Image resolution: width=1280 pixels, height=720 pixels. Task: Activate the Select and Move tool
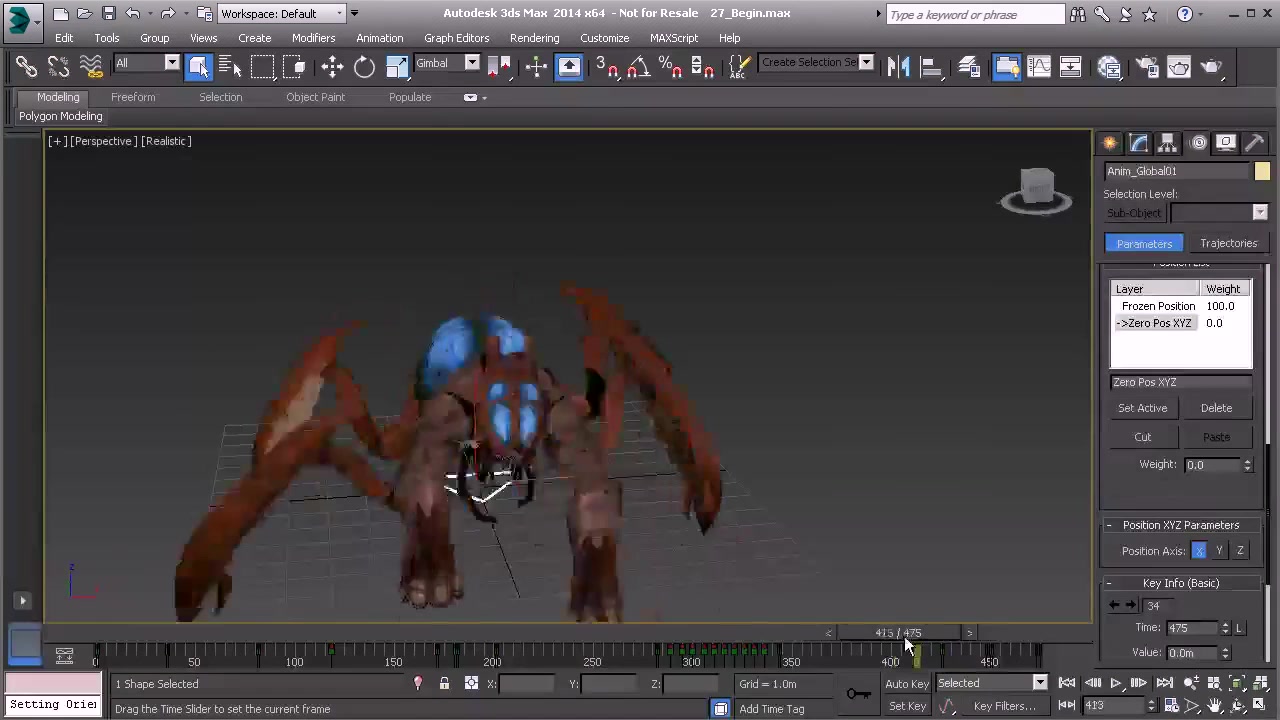pyautogui.click(x=330, y=66)
